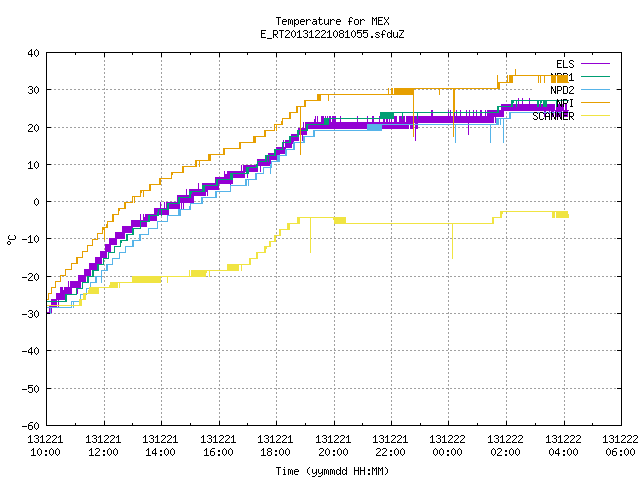This screenshot has height=480, width=640.
Task: Click the y-axis label 40
Action: [33, 53]
